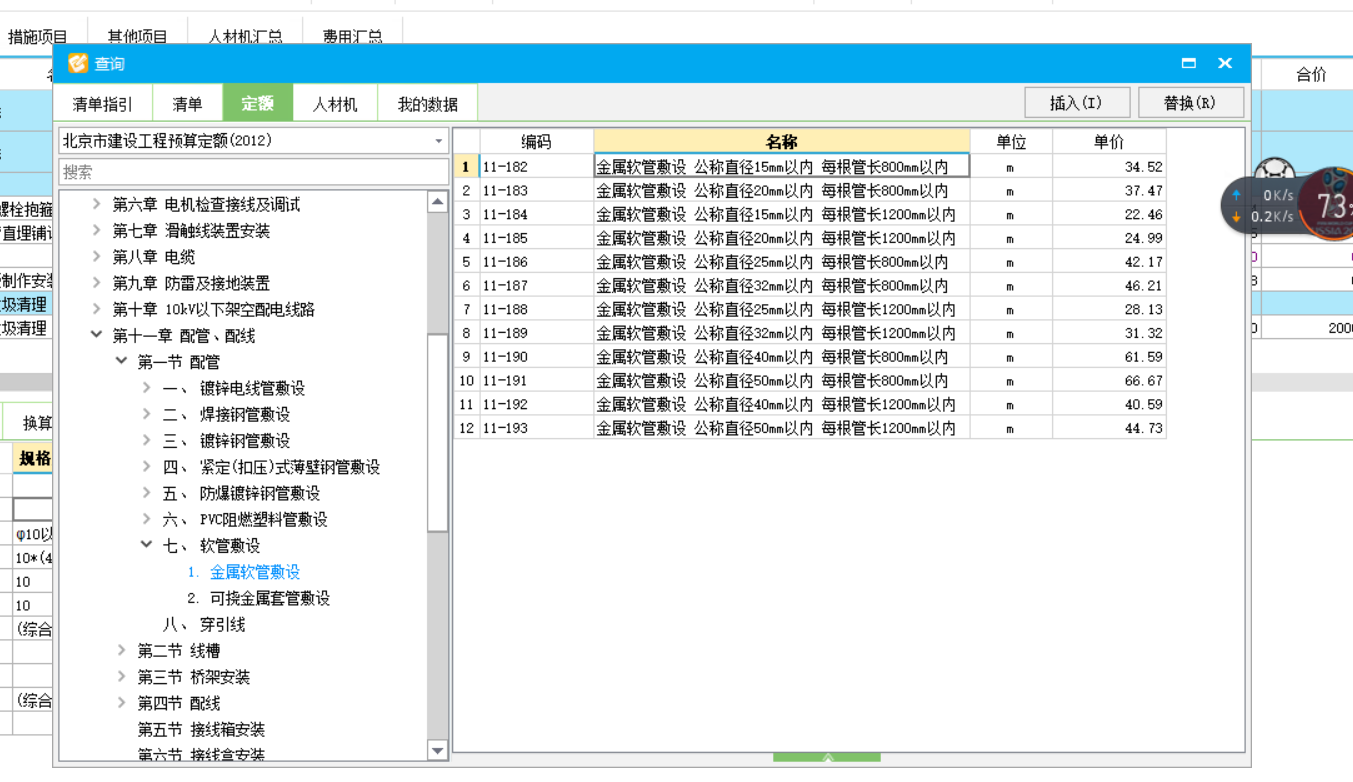Image resolution: width=1353 pixels, height=782 pixels.
Task: Select row with code 11-188
Action: click(x=811, y=309)
